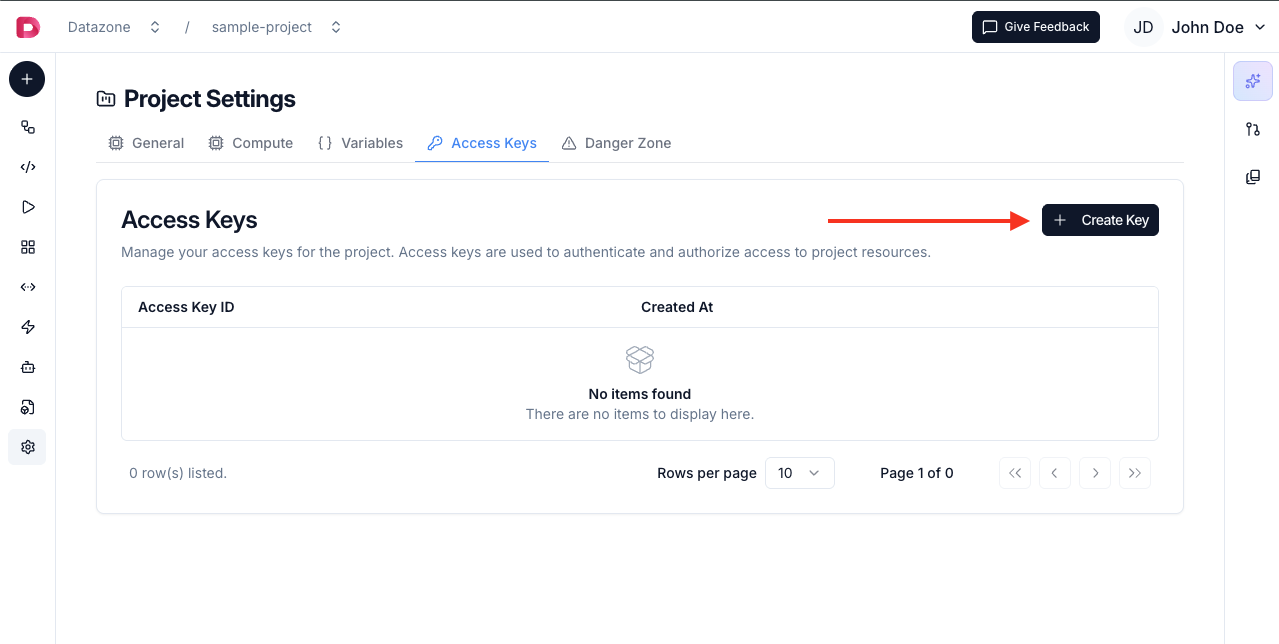Image resolution: width=1279 pixels, height=644 pixels.
Task: Open the apps grid in the sidebar
Action: (x=27, y=247)
